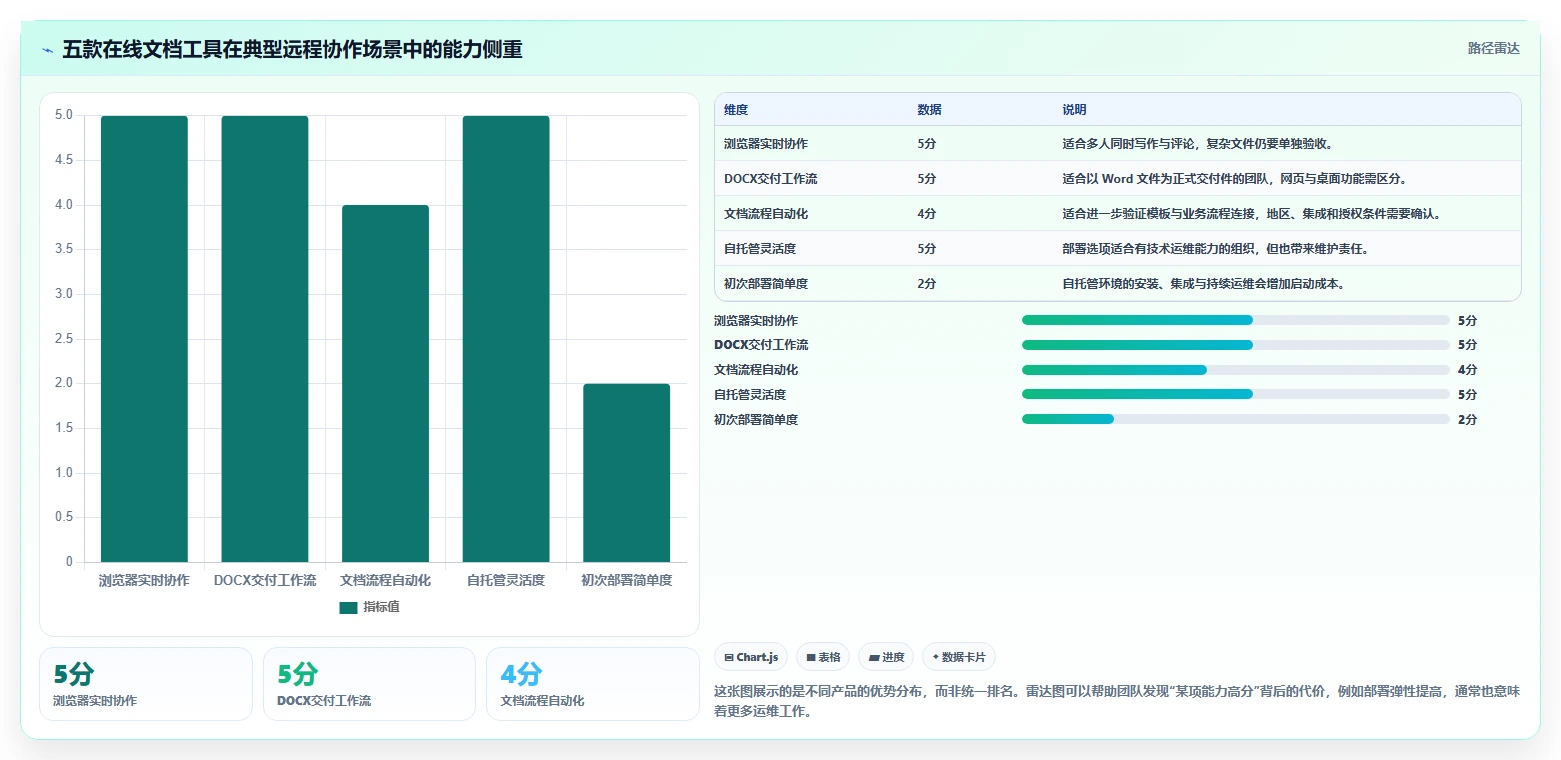Select the 进度 tag chip
Screen dimensions: 1561x760
(x=886, y=657)
